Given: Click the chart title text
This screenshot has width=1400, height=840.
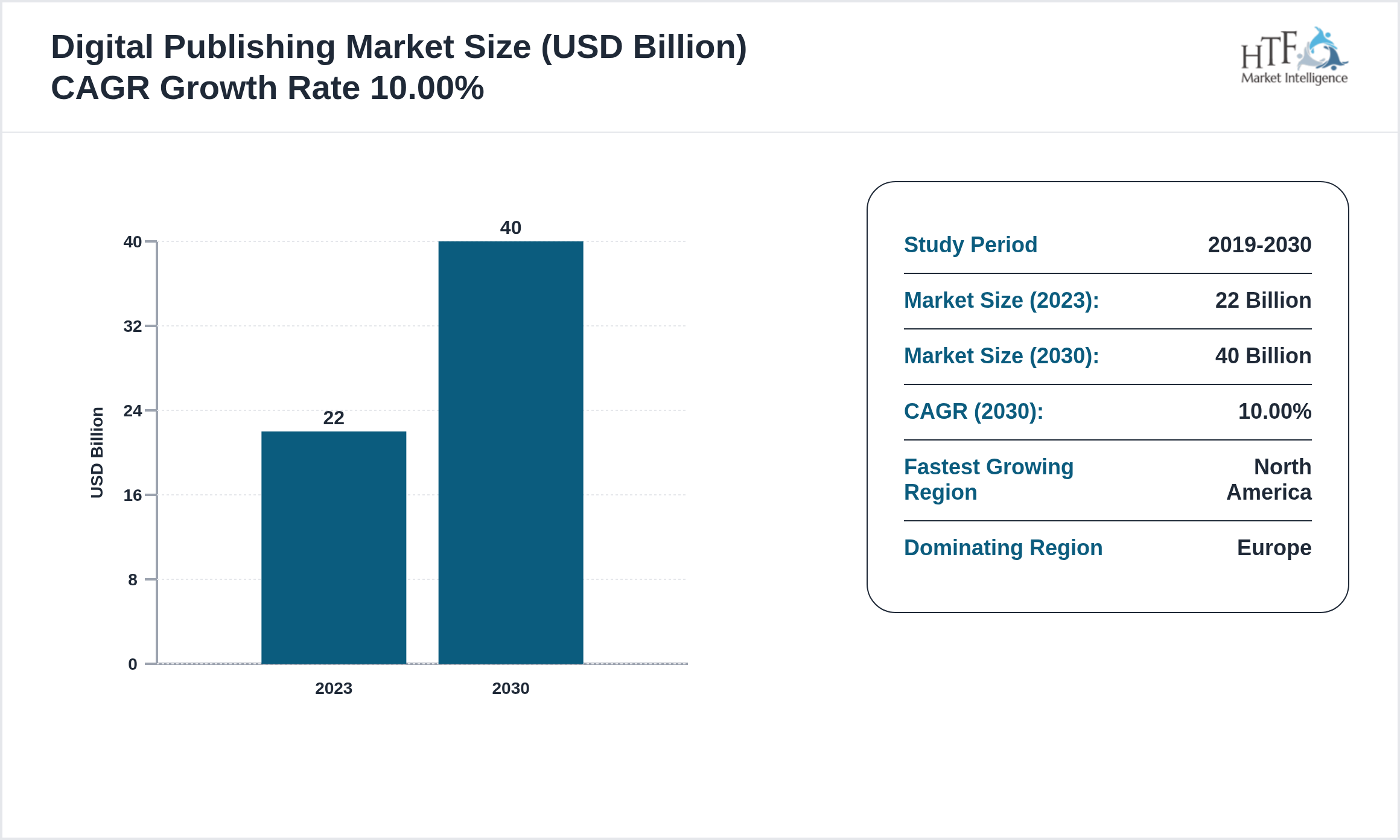Looking at the screenshot, I should (x=398, y=45).
